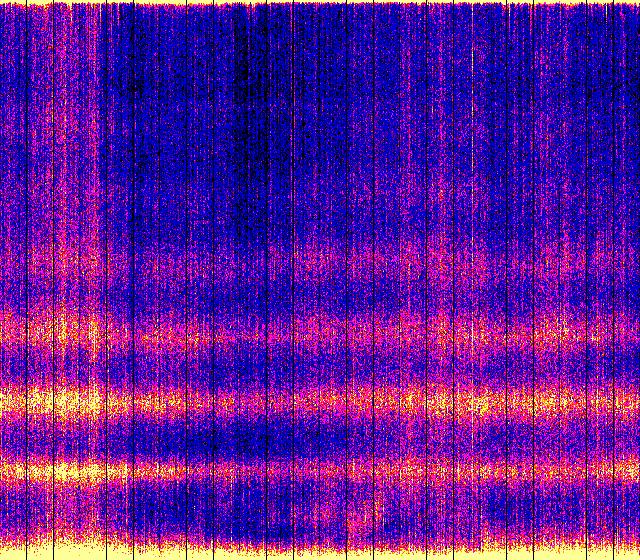Click the yellow strip along the spectrogram's bottom edge

pyautogui.click(x=320, y=552)
